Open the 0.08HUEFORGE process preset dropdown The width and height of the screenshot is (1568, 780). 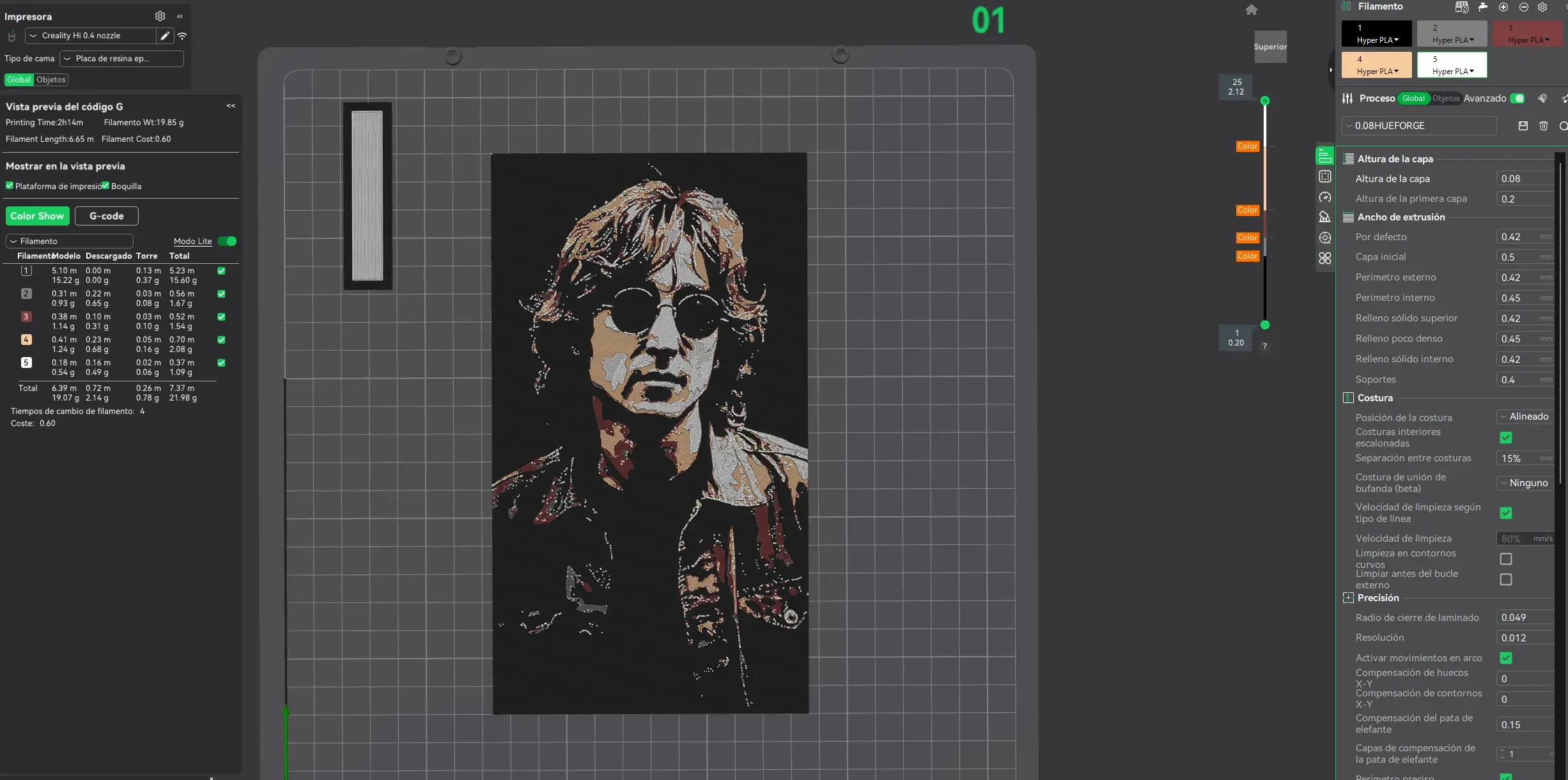pyautogui.click(x=1419, y=126)
